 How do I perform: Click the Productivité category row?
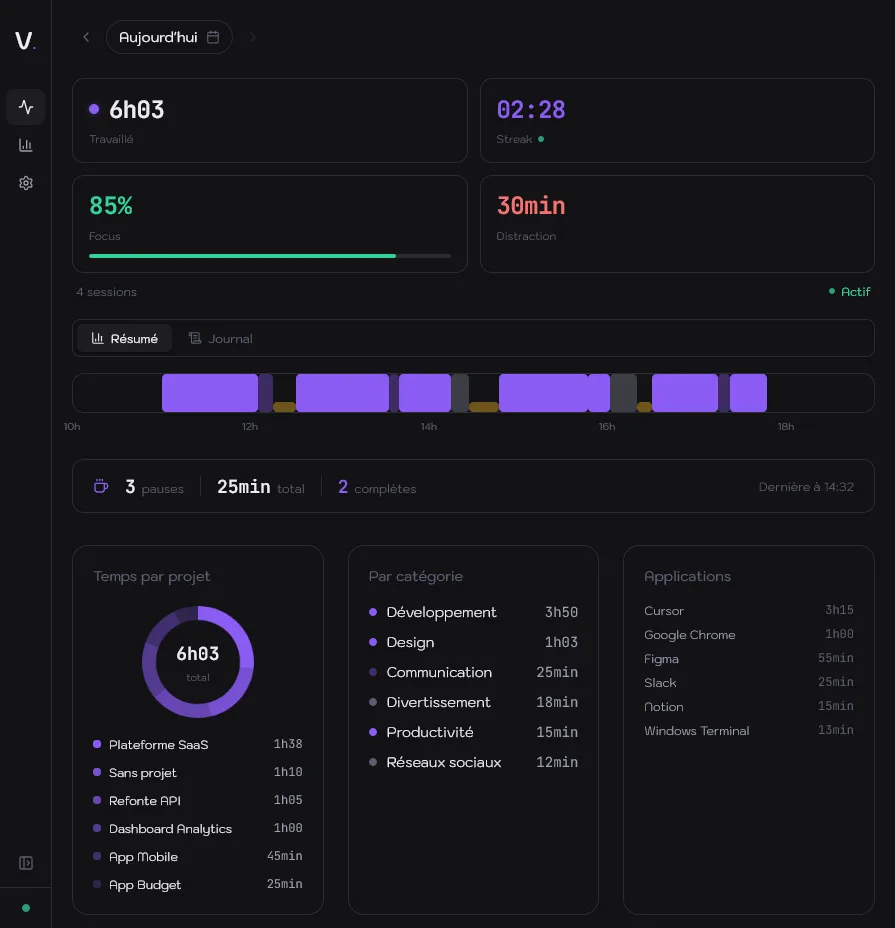pyautogui.click(x=474, y=732)
